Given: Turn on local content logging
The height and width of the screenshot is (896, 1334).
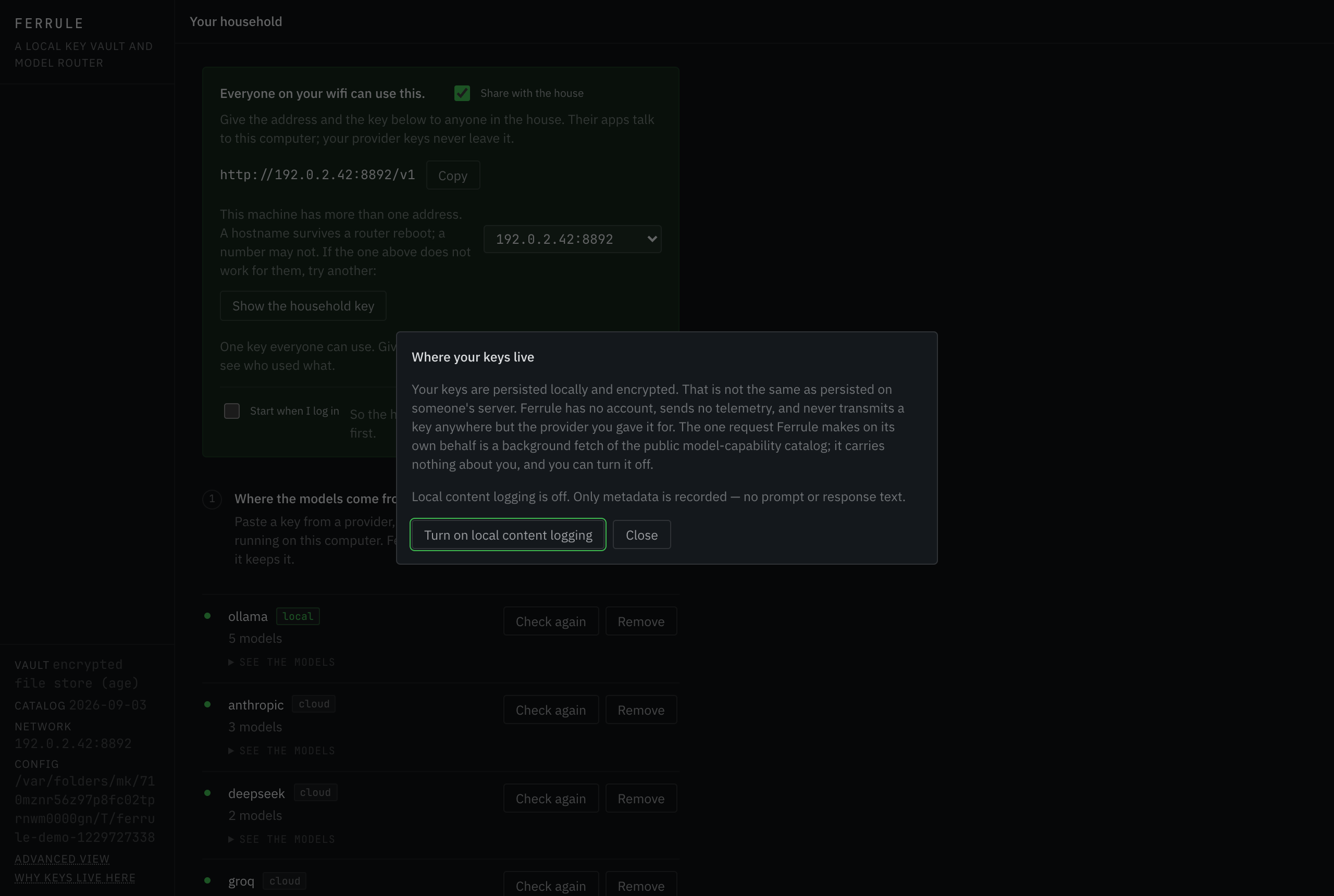Looking at the screenshot, I should [x=508, y=535].
